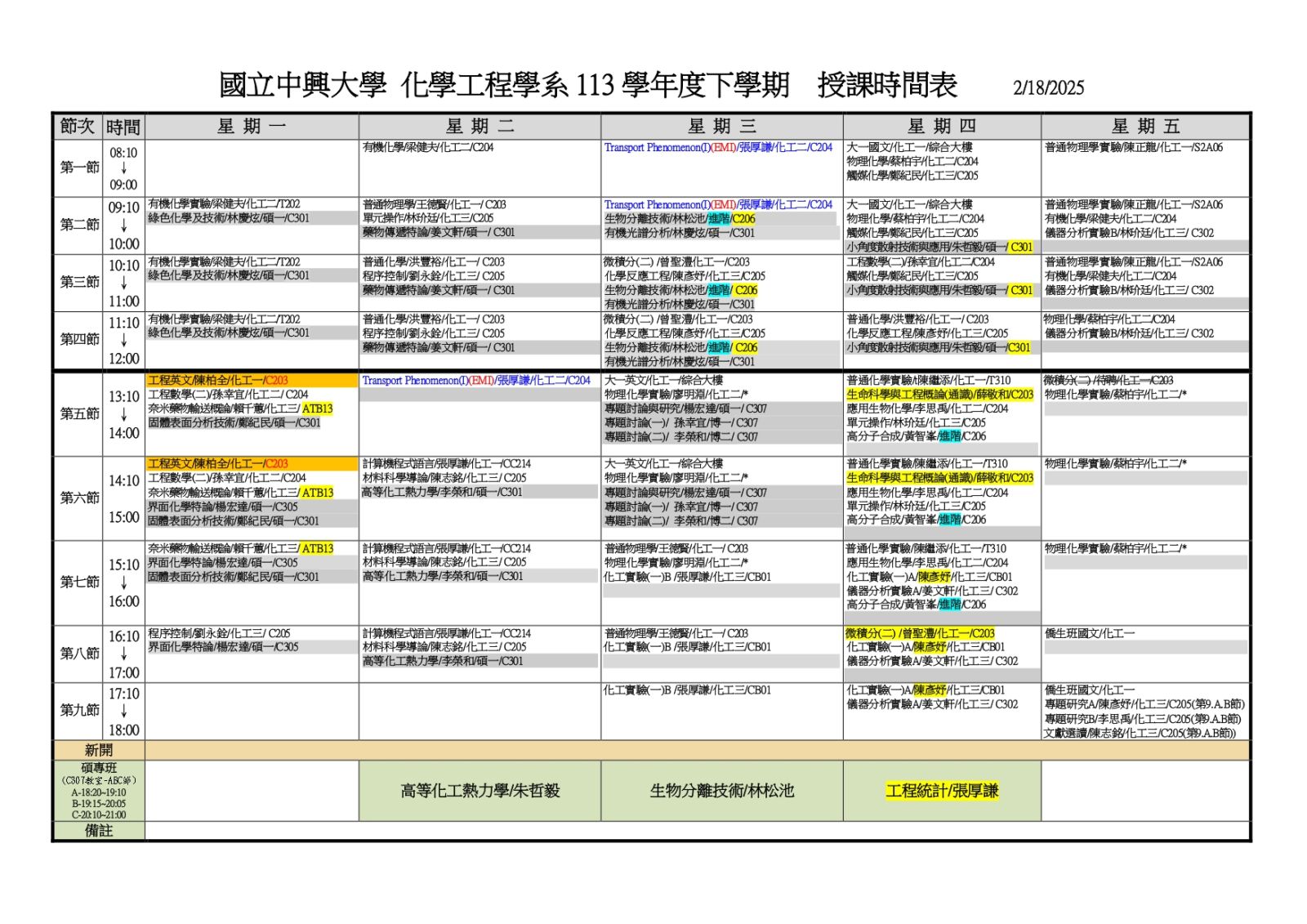Click '專題研究A/陳彥妤' entry in 第九節 Friday
This screenshot has width=1307, height=924.
coord(1144,705)
